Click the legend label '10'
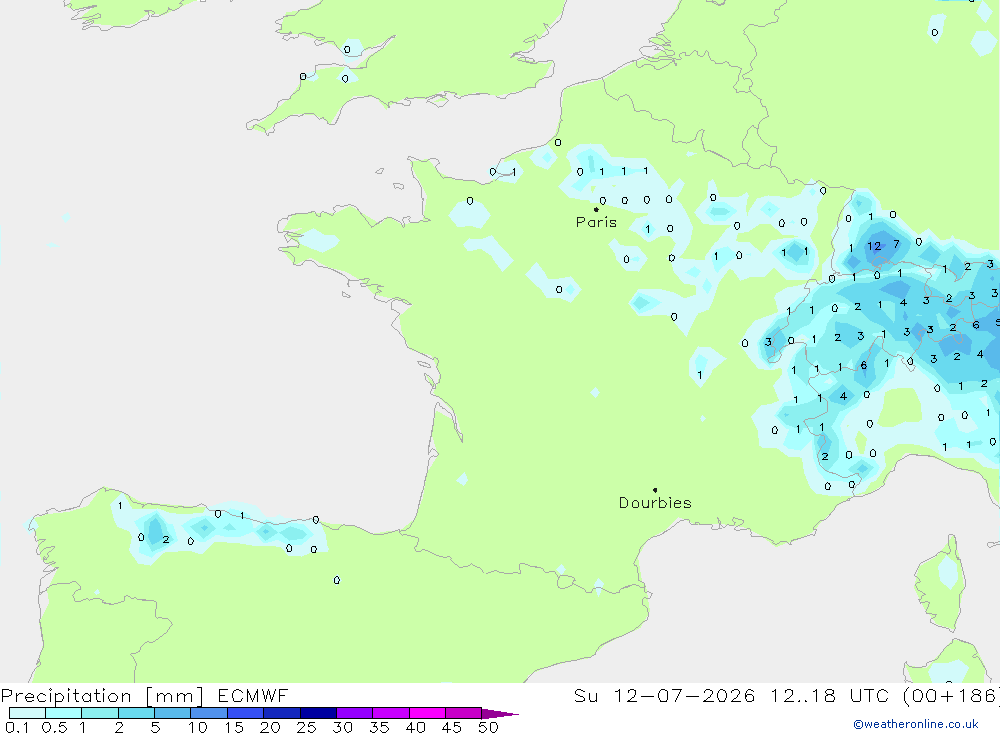Viewport: 1000px width, 733px height. pyautogui.click(x=198, y=727)
